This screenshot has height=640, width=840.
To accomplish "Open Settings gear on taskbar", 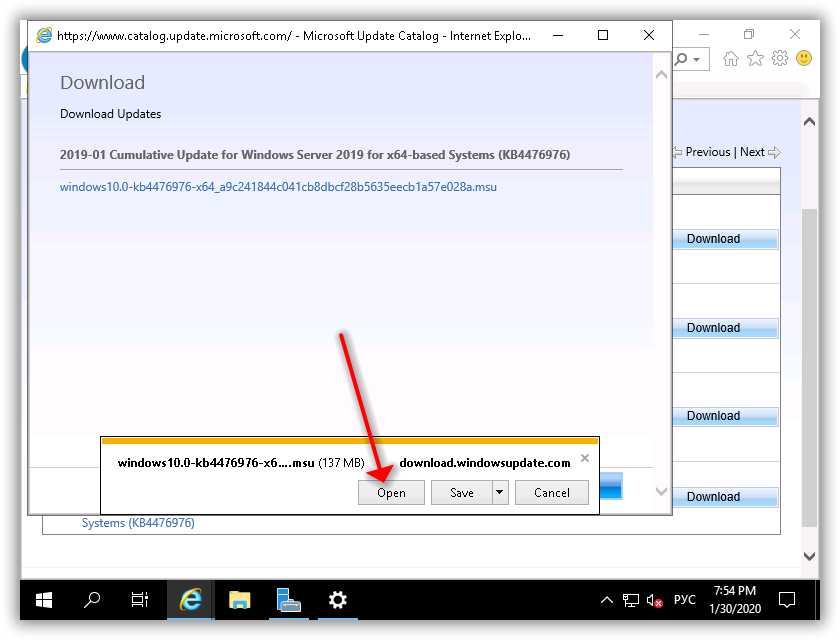I will click(338, 600).
